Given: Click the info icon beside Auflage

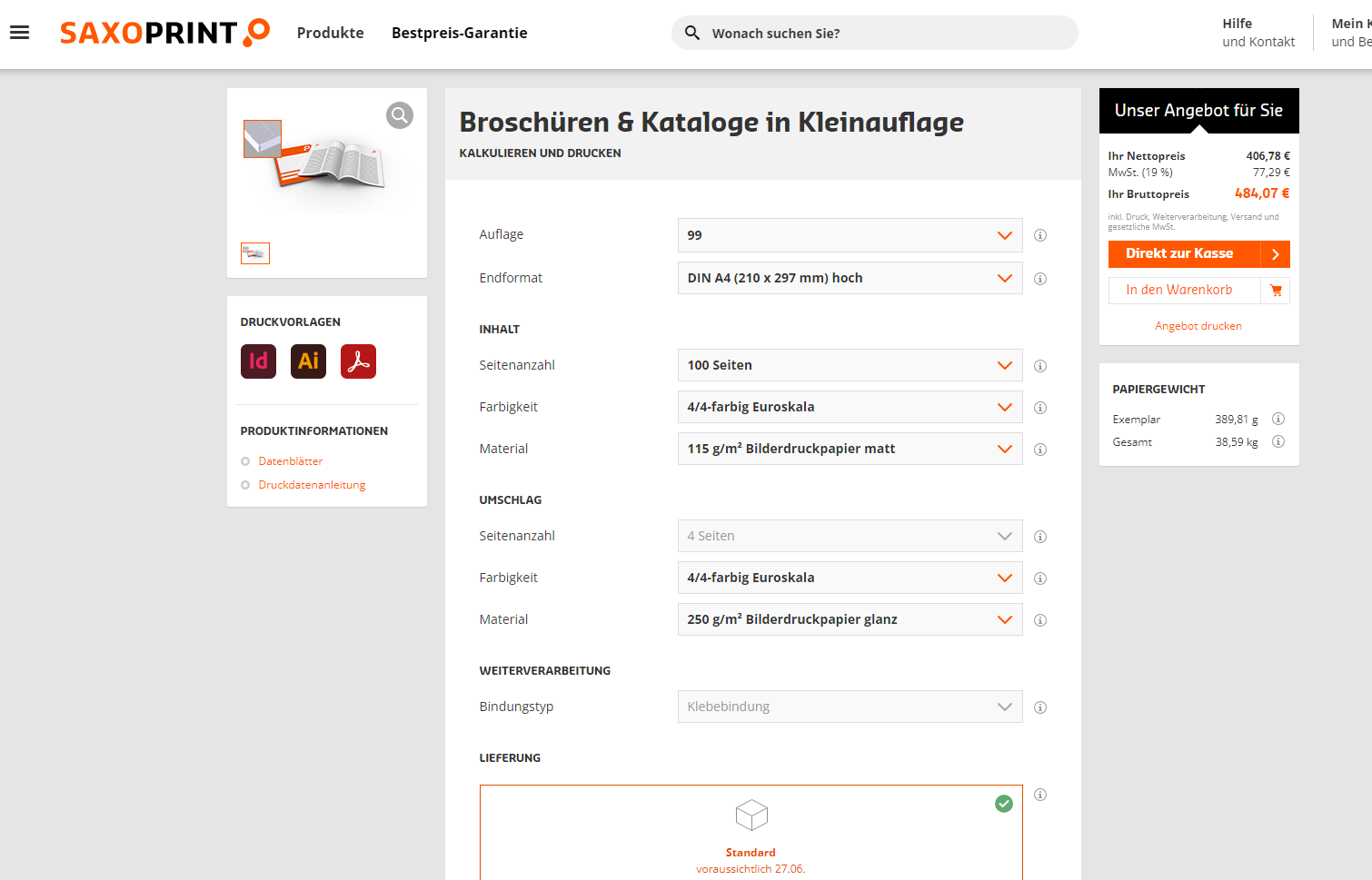Looking at the screenshot, I should coord(1040,235).
